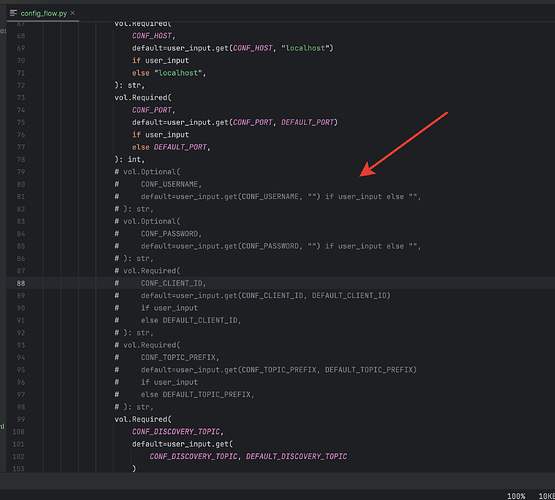Click 'else DEFAULT_TOPIC_PREFIX,' on line 97
The height and width of the screenshot is (500, 555).
pyautogui.click(x=198, y=395)
